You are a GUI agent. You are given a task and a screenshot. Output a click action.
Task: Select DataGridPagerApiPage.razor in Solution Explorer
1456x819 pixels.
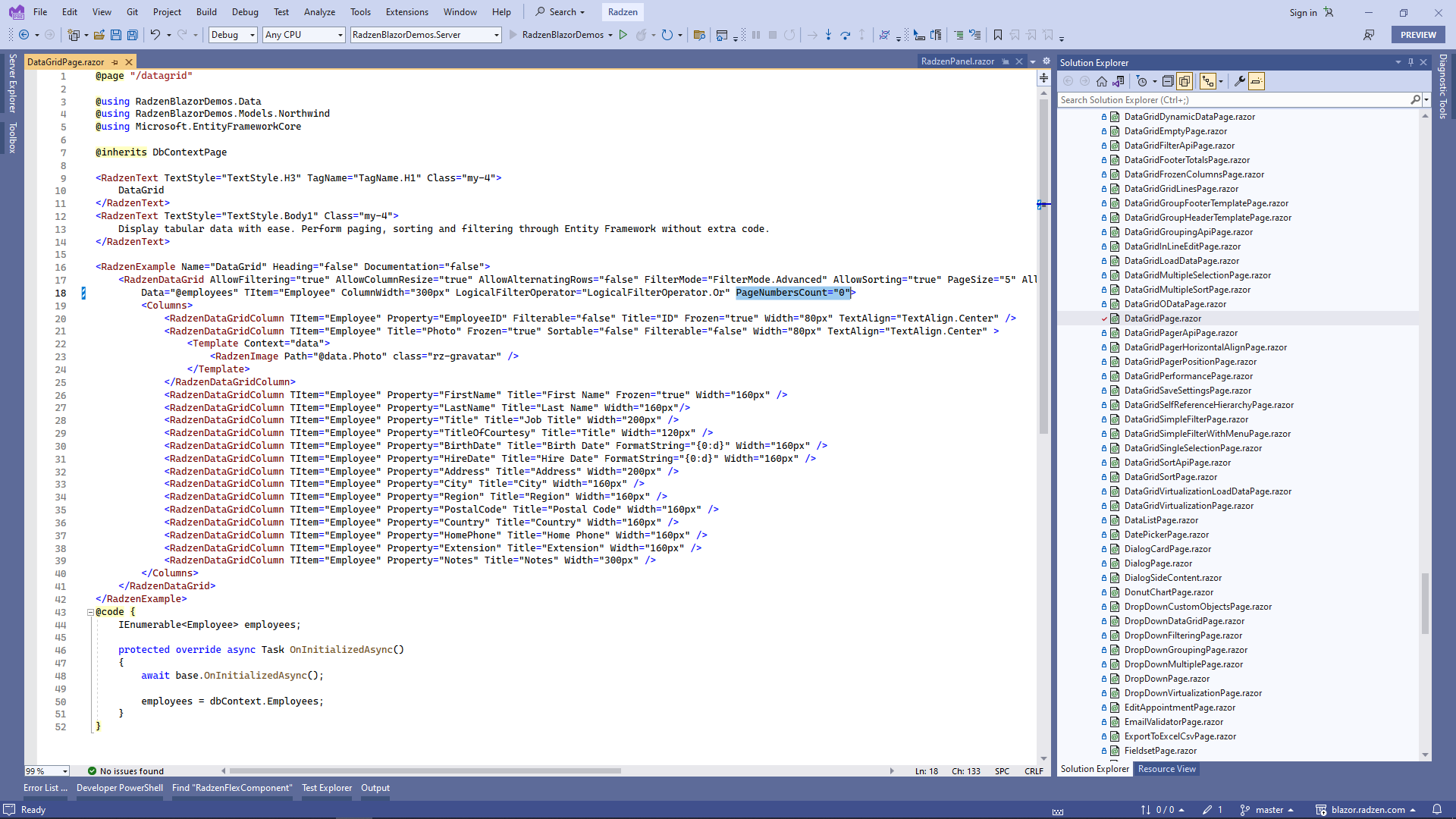coord(1181,333)
